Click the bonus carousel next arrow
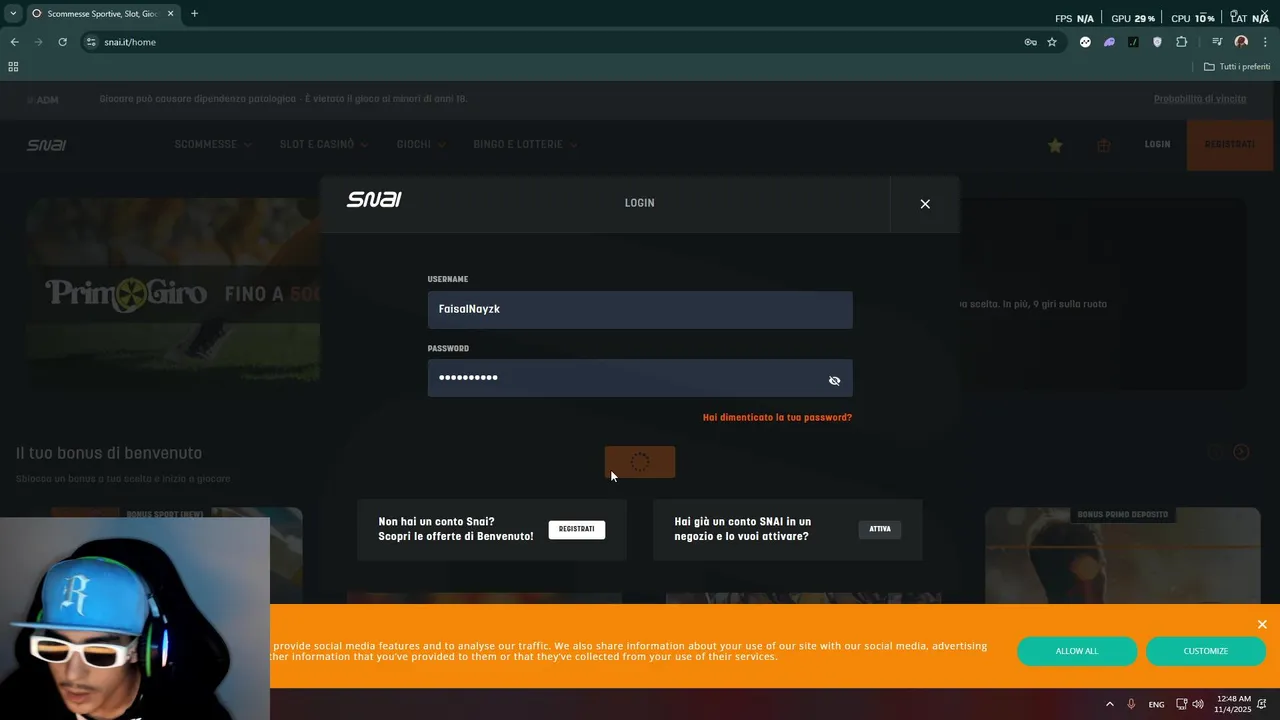1280x720 pixels. pyautogui.click(x=1241, y=452)
